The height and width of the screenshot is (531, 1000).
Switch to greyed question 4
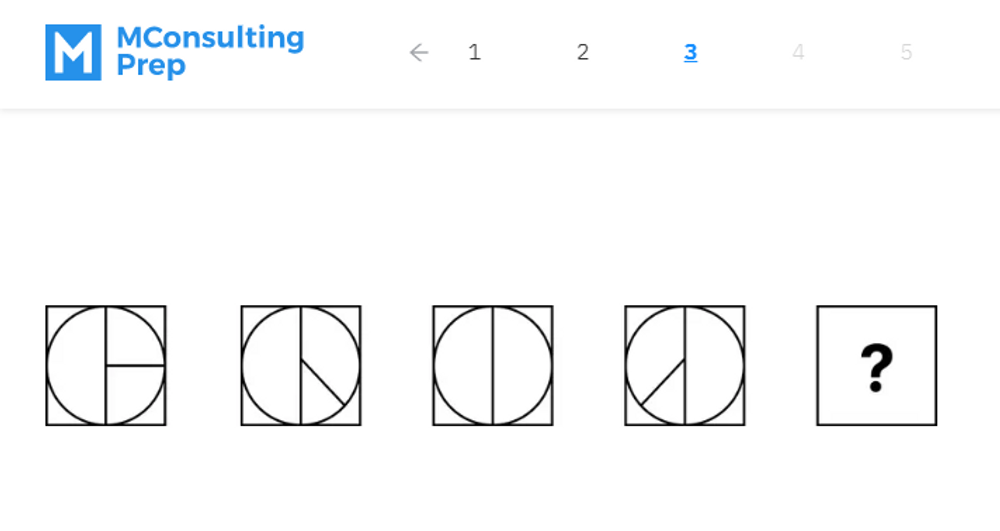[x=798, y=53]
